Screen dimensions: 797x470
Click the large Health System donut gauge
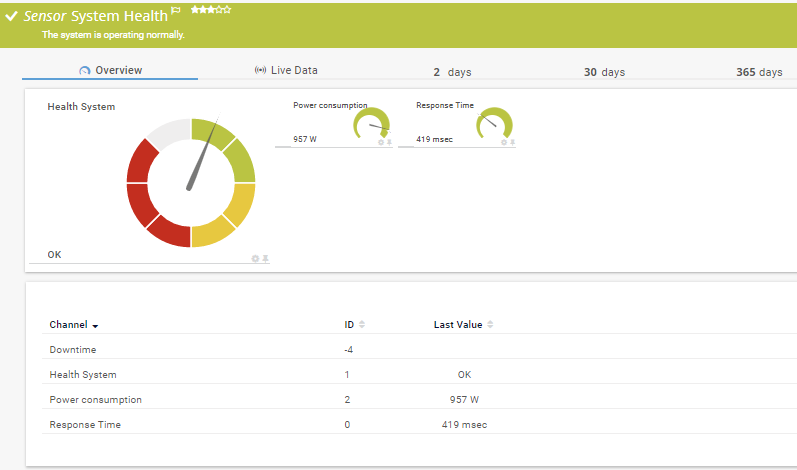pos(190,183)
